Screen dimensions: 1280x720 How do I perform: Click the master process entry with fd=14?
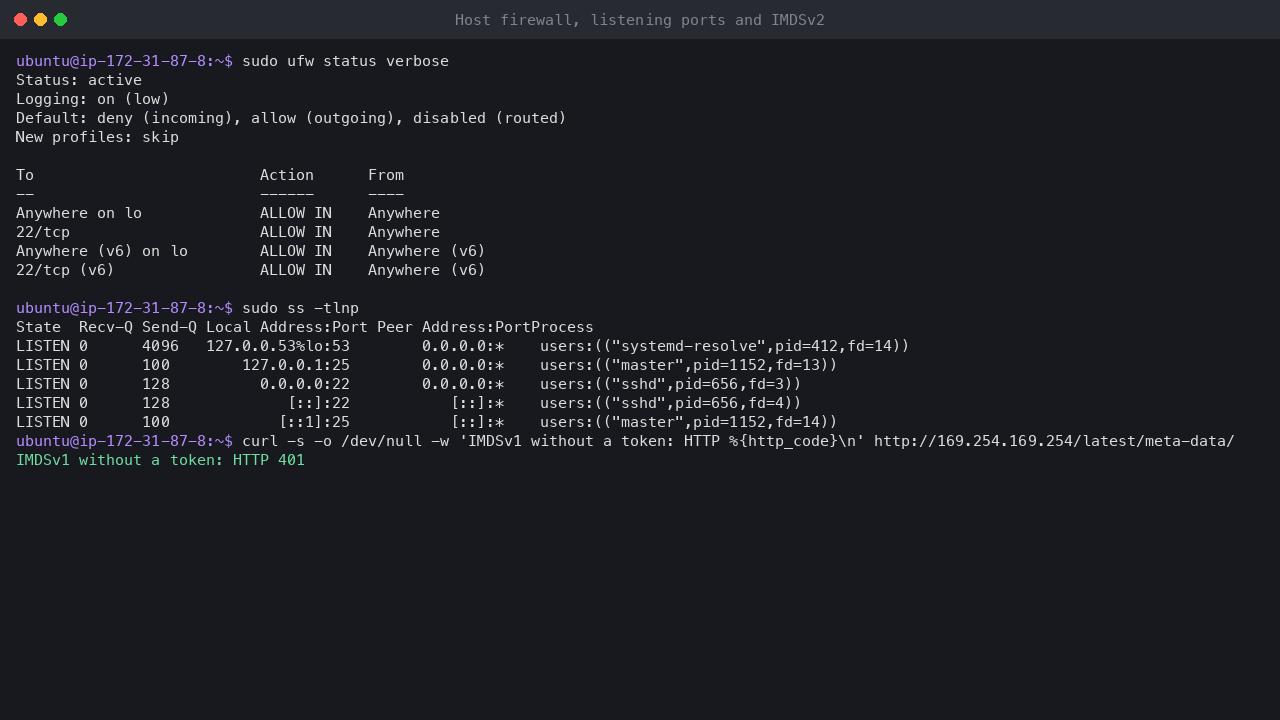point(689,422)
